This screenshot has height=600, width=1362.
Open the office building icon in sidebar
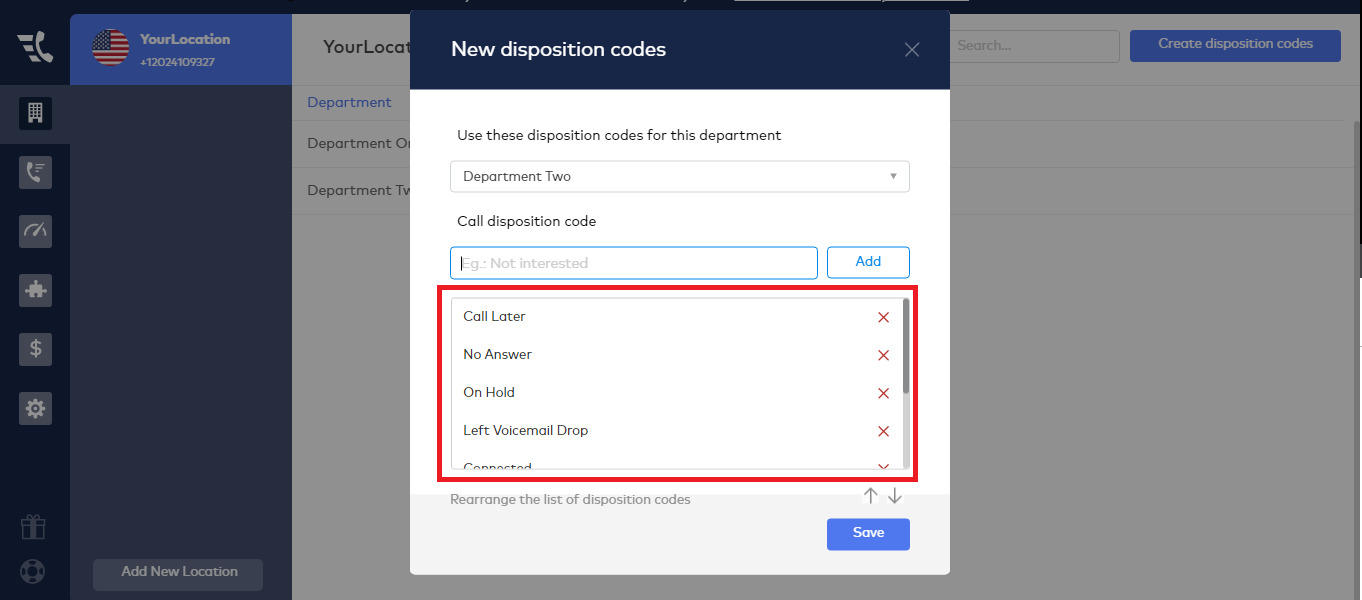(35, 113)
